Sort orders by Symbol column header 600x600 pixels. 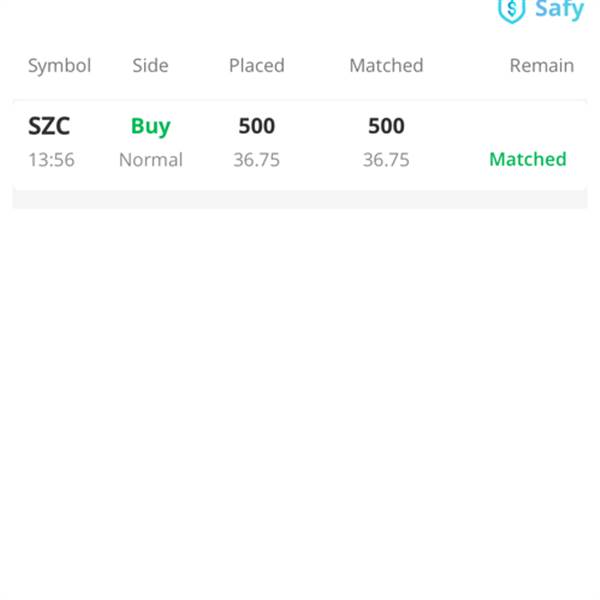click(59, 66)
